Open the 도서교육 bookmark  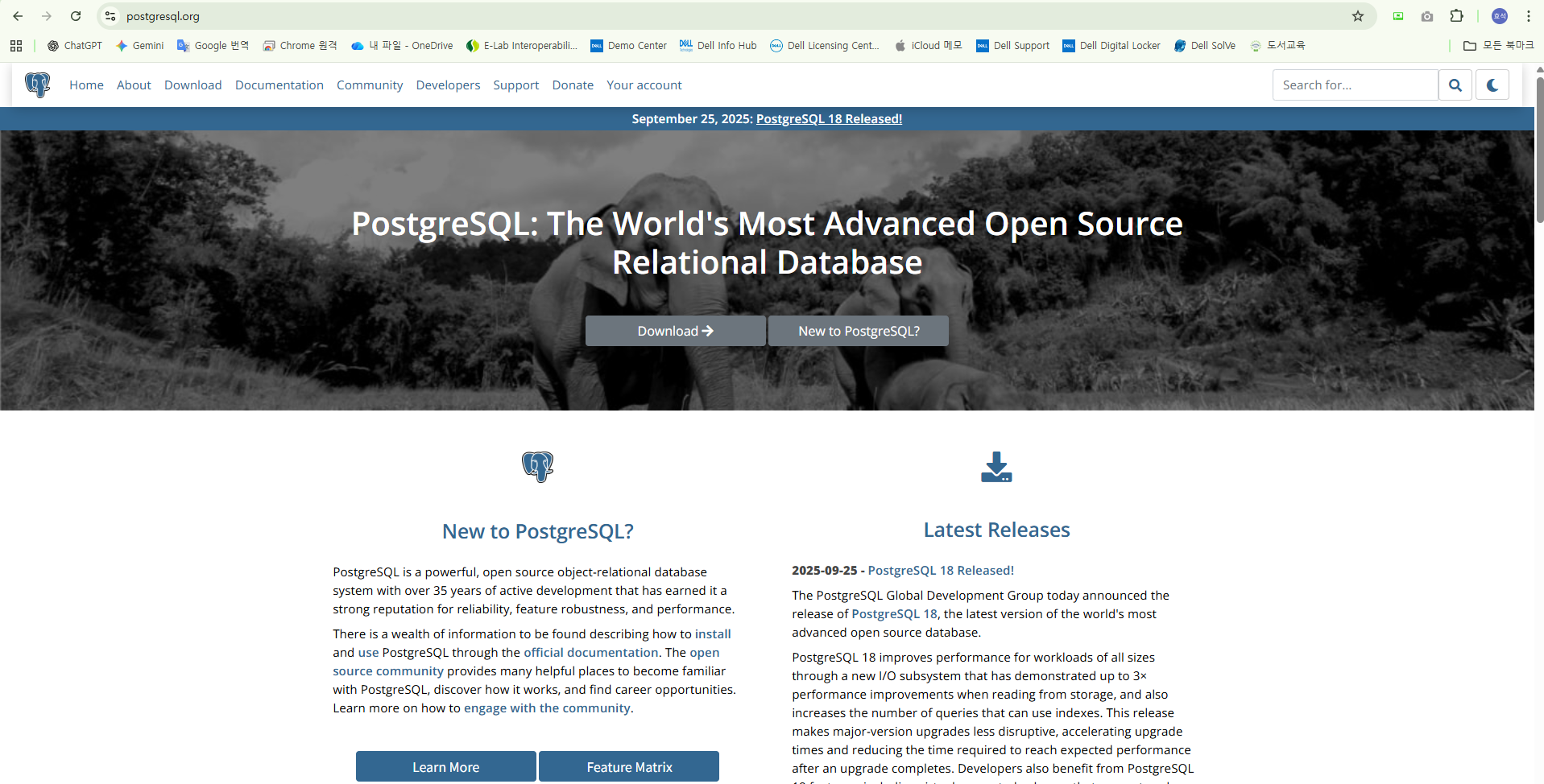click(1277, 46)
